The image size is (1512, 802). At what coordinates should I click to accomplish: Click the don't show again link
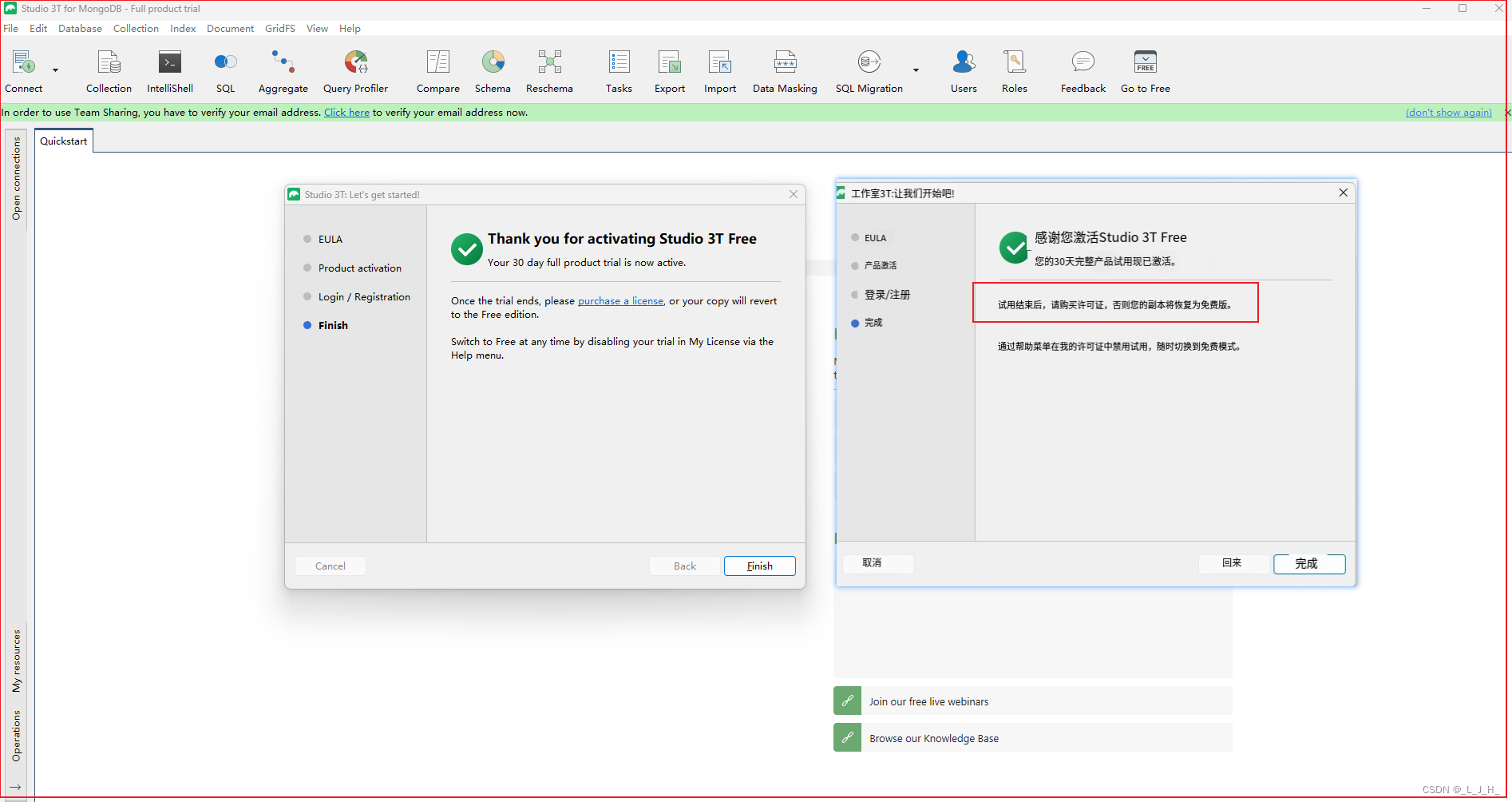(1448, 113)
